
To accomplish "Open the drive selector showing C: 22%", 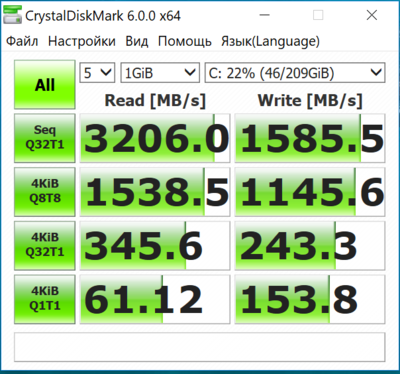I will (x=295, y=73).
